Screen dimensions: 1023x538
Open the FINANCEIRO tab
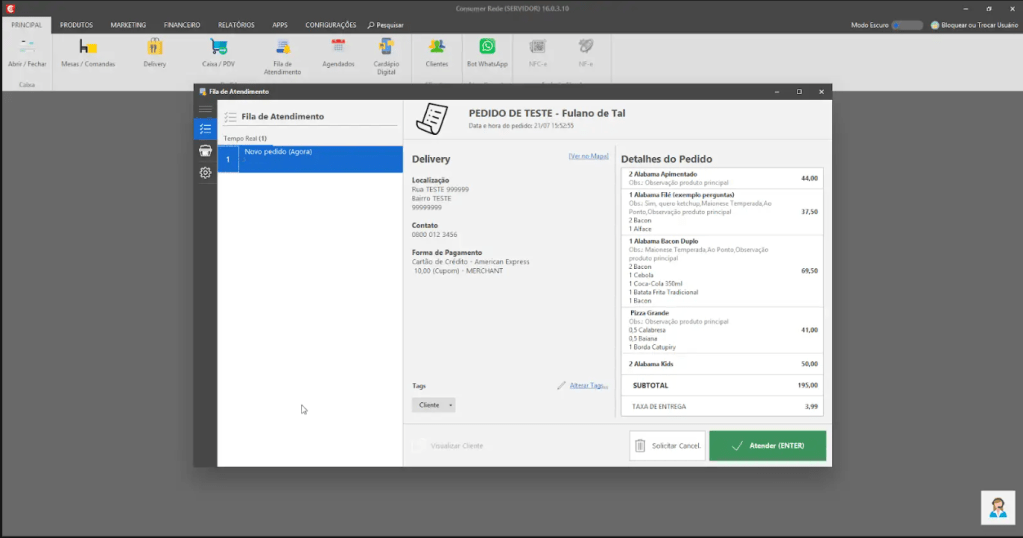coord(182,25)
